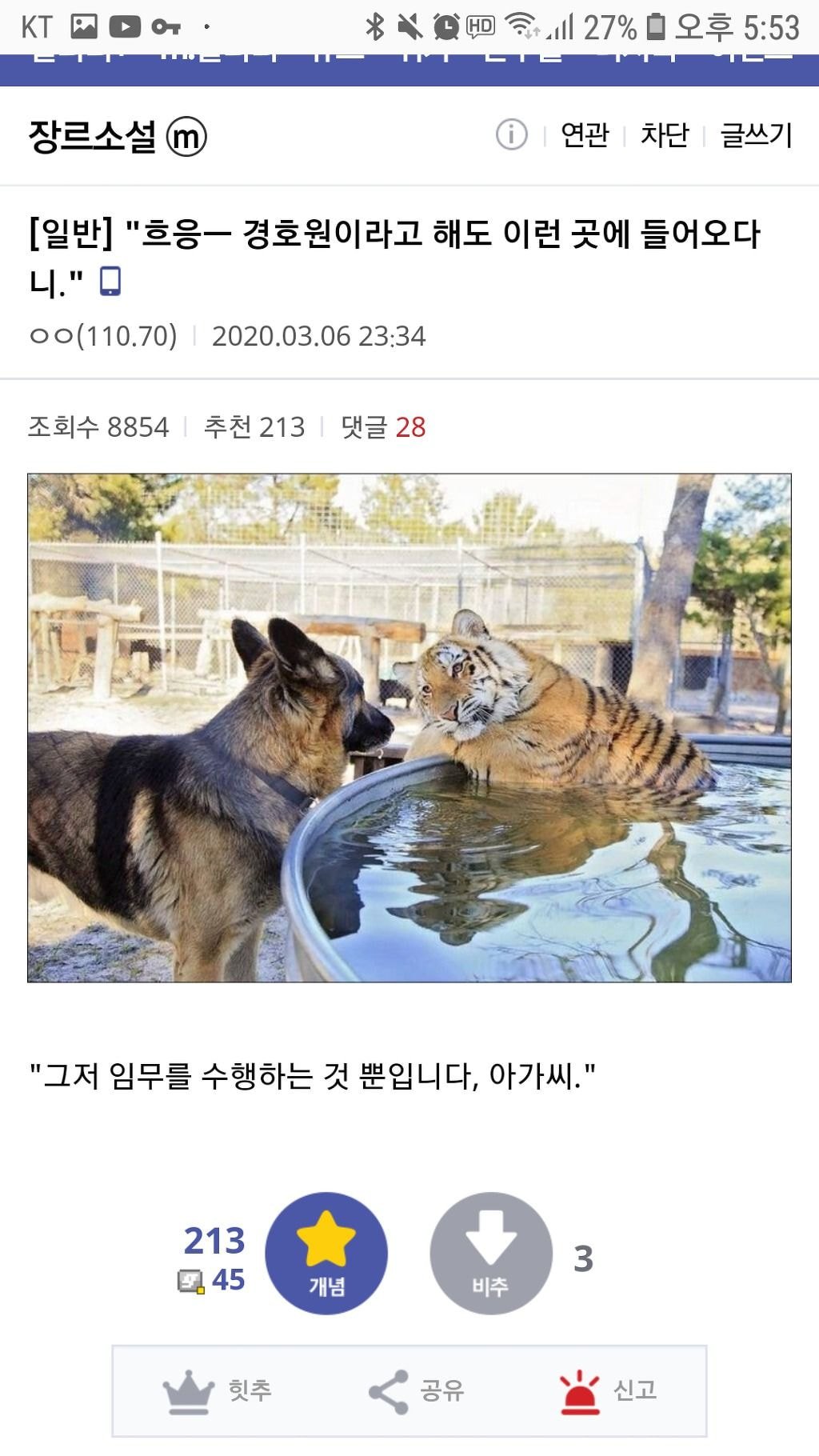819x1456 pixels.
Task: Tap the upvote count 213
Action: [x=214, y=1241]
